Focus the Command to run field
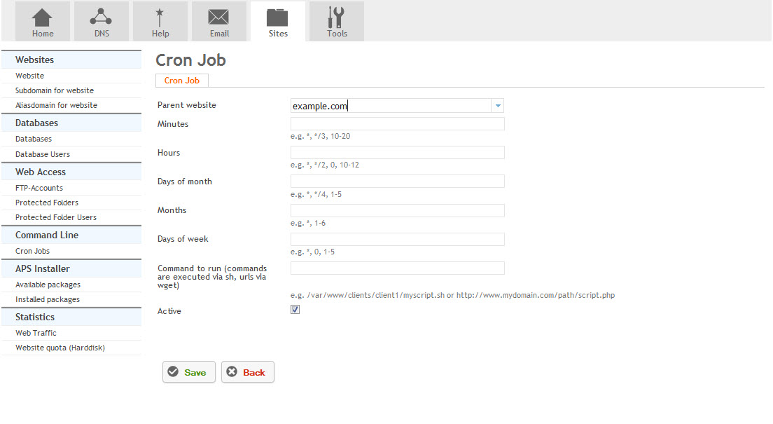This screenshot has height=424, width=773. click(397, 268)
